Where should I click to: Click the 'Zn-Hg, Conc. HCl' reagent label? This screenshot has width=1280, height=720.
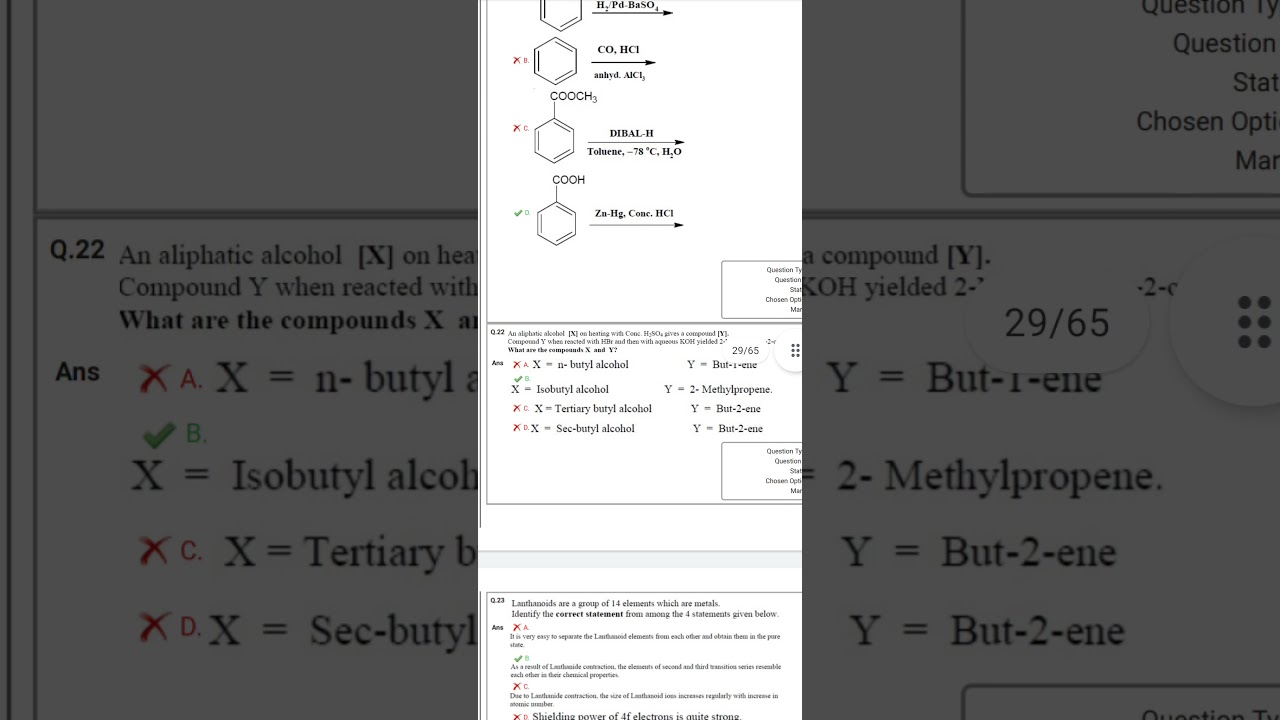[x=634, y=213]
